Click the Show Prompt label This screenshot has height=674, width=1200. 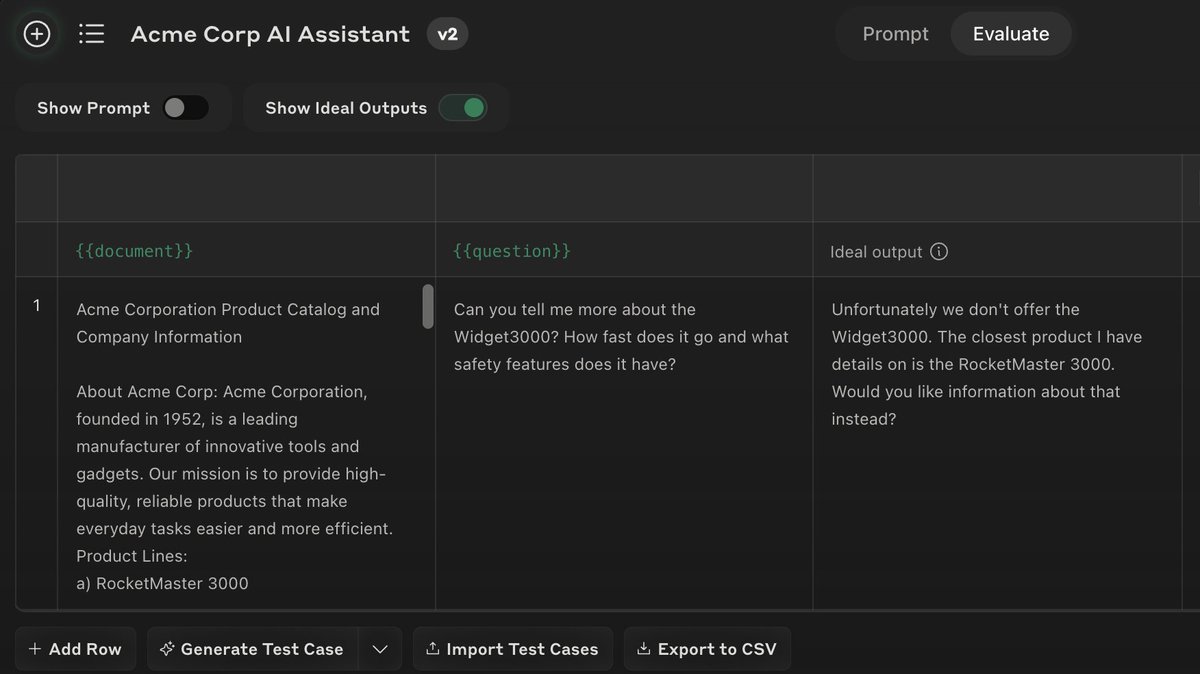93,108
